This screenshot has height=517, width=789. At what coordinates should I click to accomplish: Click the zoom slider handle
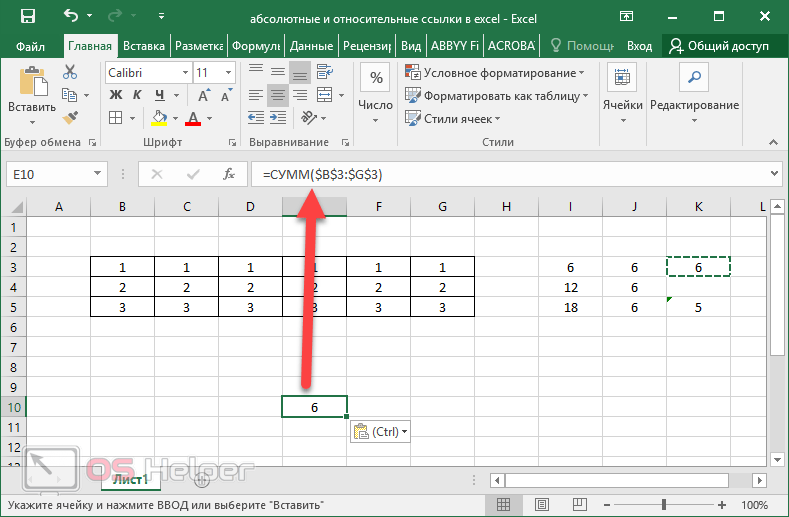tap(664, 504)
